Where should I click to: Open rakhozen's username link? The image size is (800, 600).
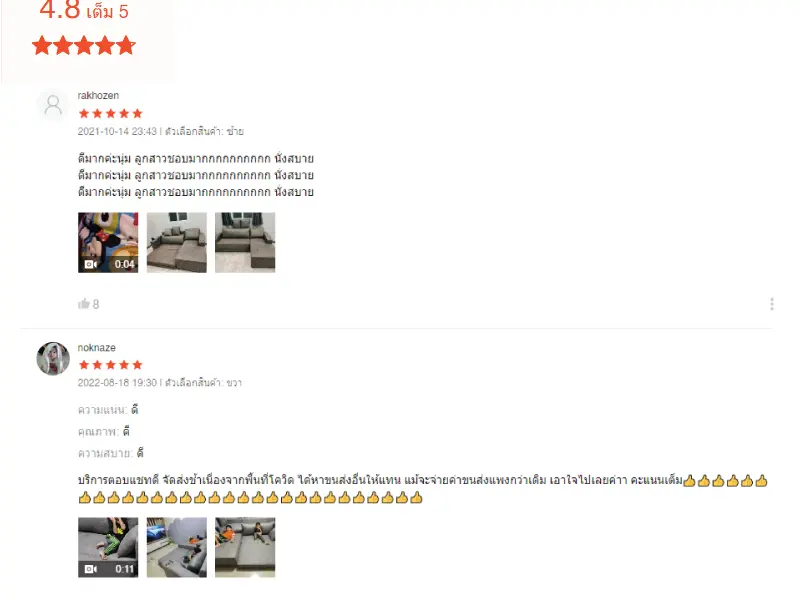[x=98, y=95]
